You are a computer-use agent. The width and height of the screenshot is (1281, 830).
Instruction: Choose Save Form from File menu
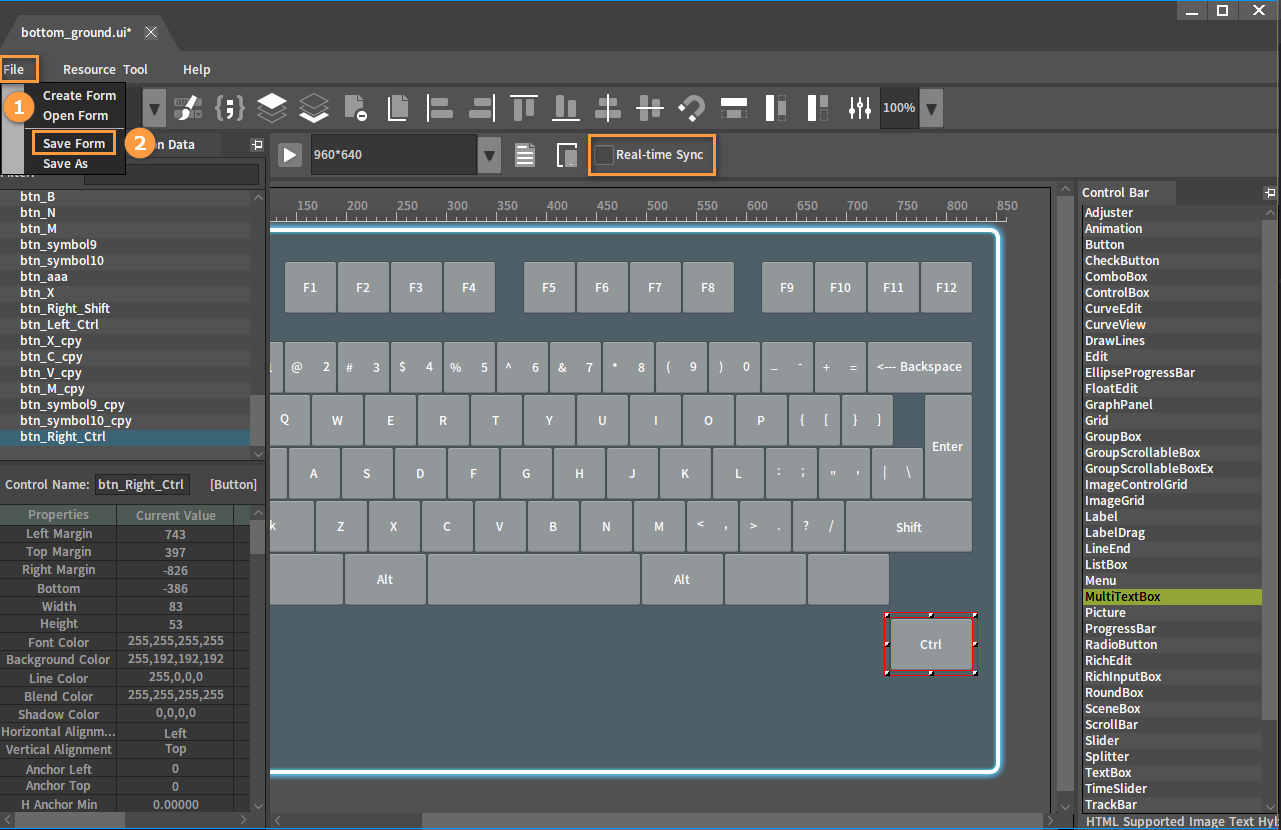pos(74,144)
